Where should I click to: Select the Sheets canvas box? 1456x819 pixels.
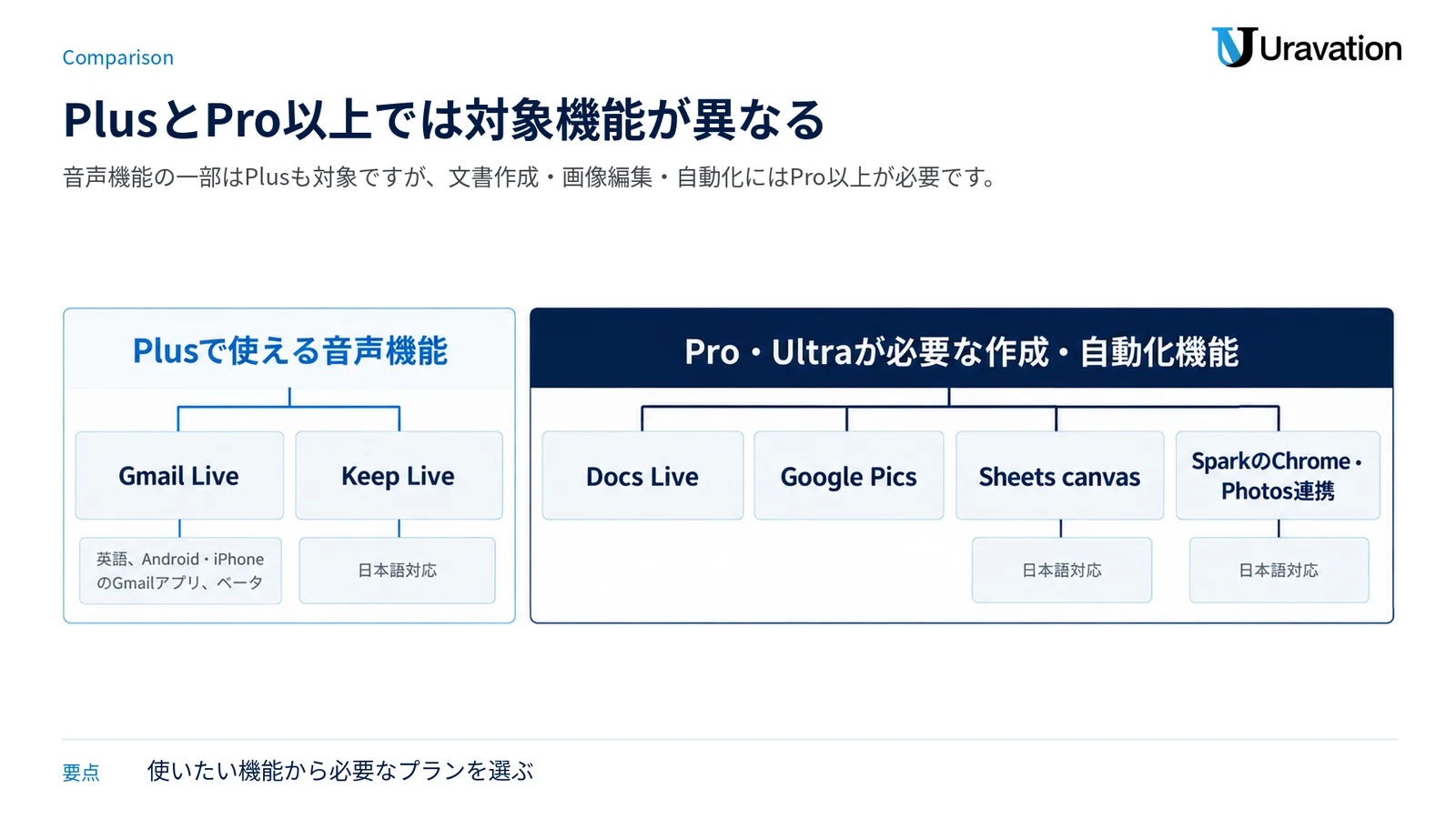[1059, 475]
